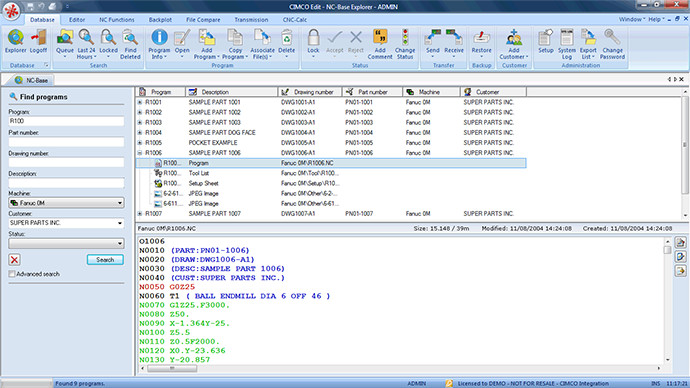690x388 pixels.
Task: Click the Receive transfer icon
Action: tap(454, 44)
